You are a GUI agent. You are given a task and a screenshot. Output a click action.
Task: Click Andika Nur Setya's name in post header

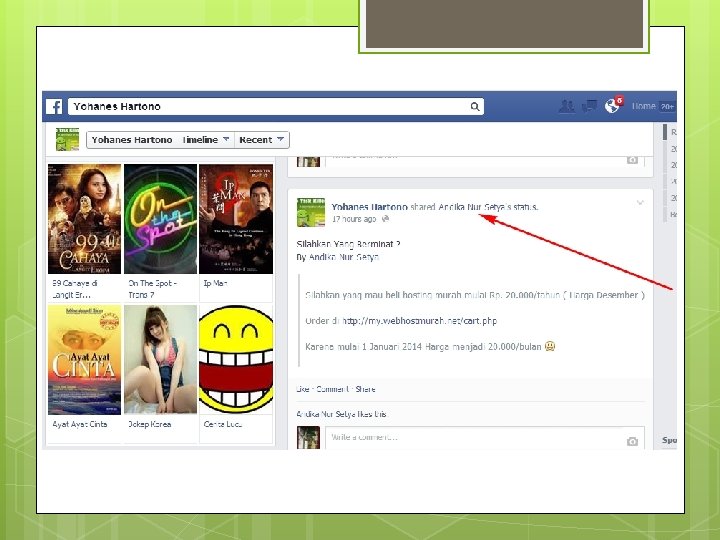tap(474, 207)
